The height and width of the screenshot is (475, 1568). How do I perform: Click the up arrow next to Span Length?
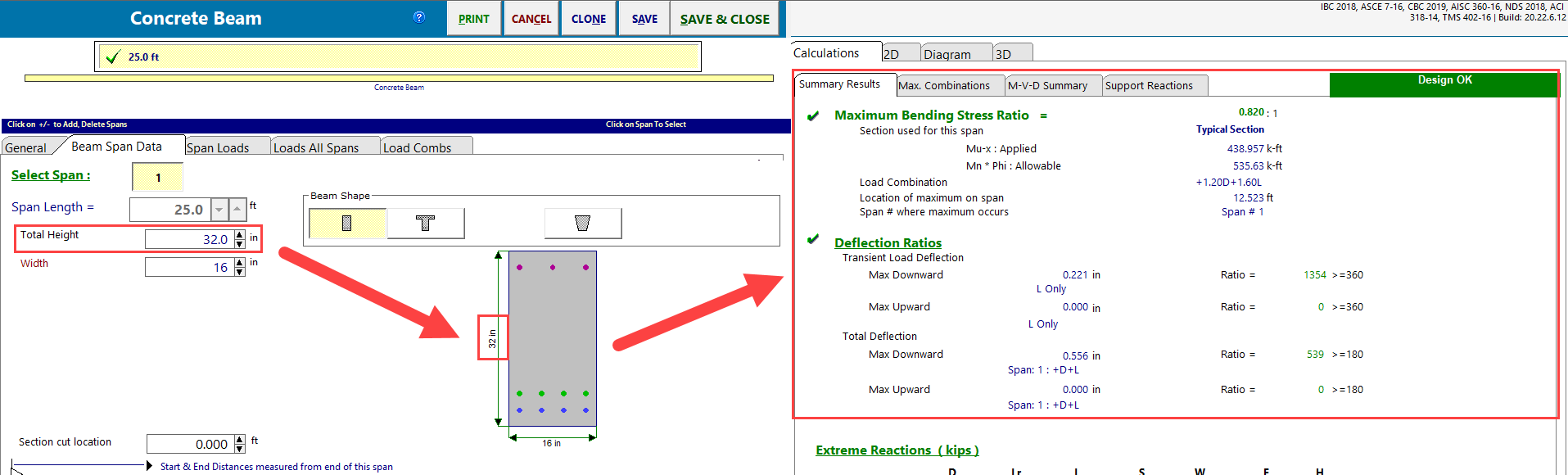pos(237,210)
